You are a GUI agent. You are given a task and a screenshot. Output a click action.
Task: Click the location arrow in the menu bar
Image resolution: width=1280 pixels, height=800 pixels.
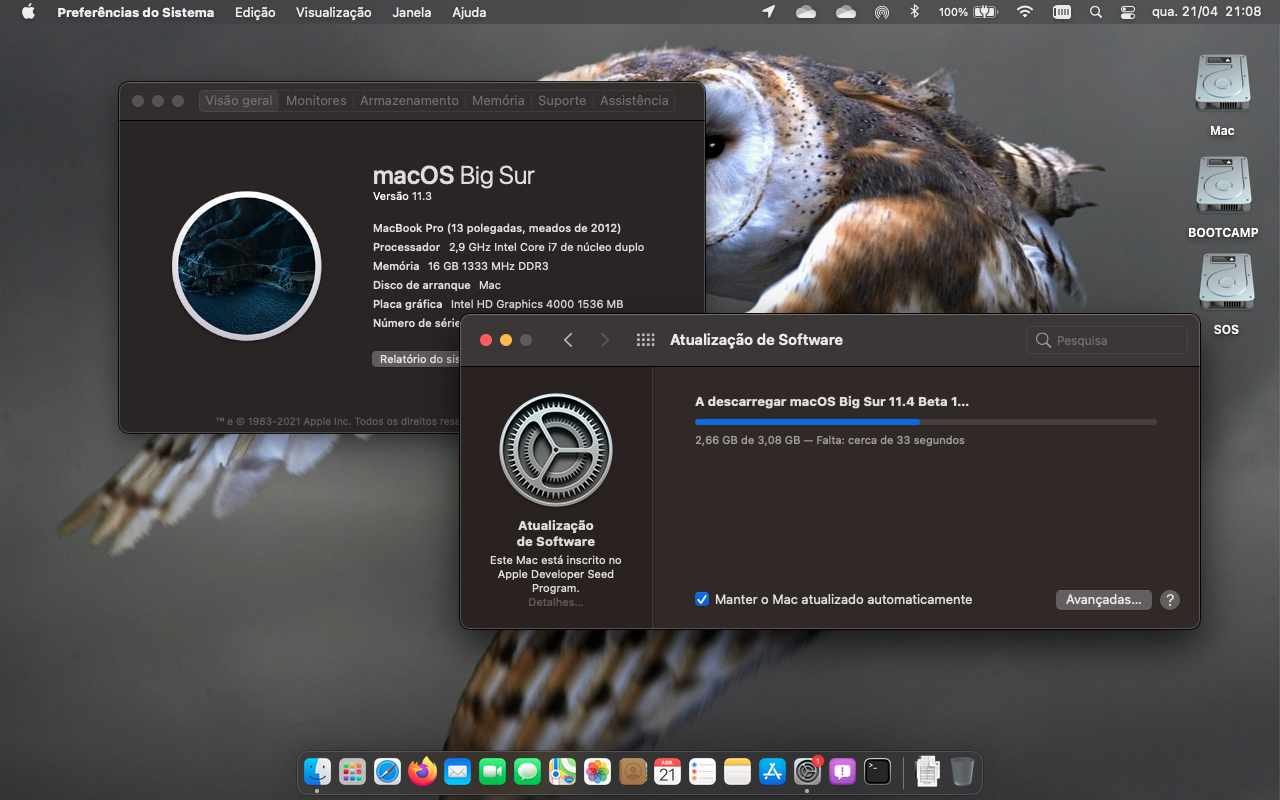tap(768, 12)
